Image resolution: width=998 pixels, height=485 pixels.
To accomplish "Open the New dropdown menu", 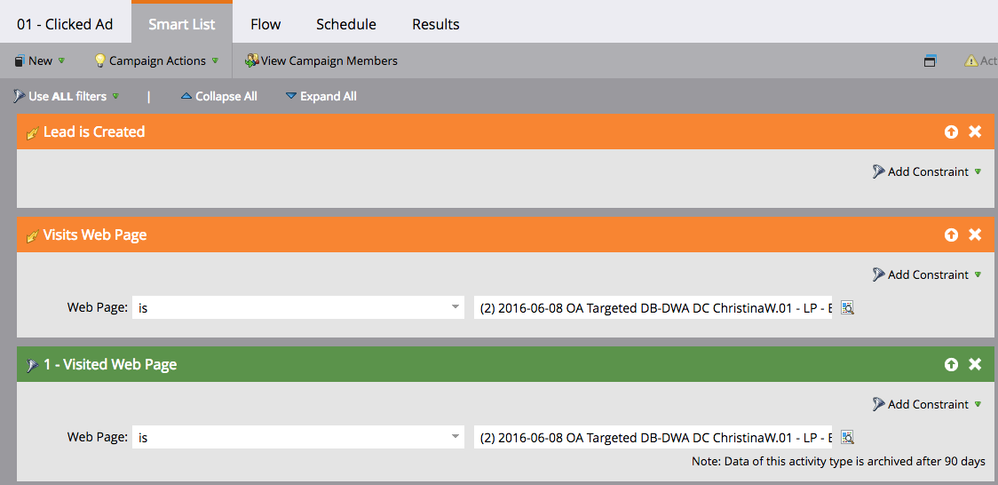I will click(x=39, y=61).
